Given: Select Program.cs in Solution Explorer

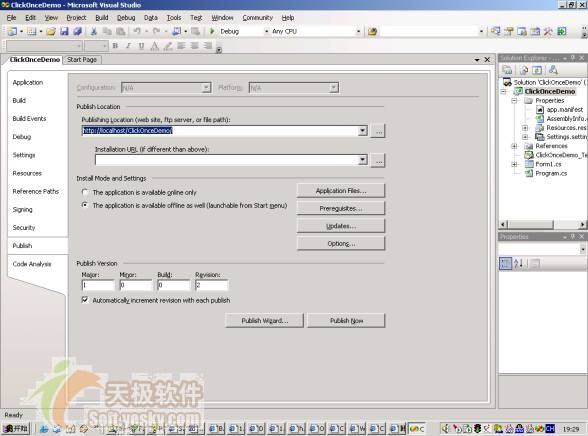Looking at the screenshot, I should (551, 173).
